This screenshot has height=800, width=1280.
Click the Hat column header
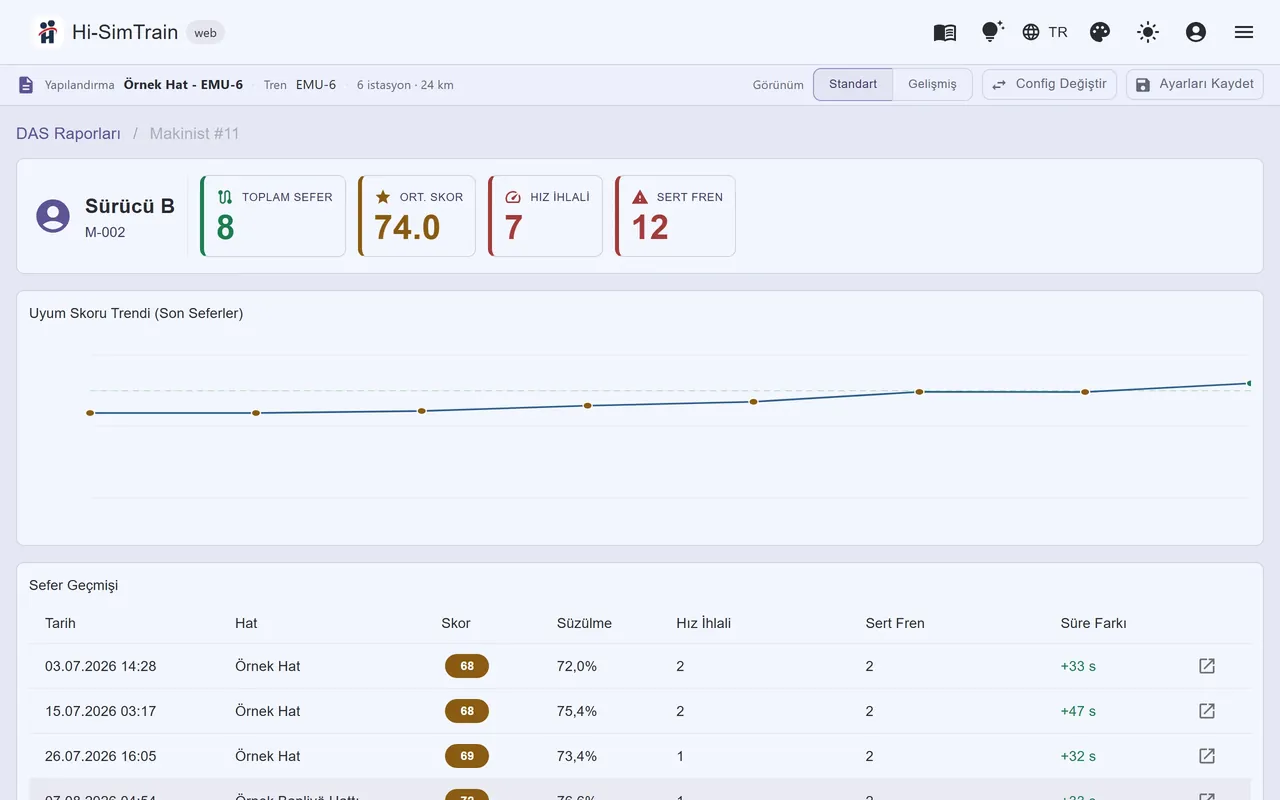(x=246, y=623)
